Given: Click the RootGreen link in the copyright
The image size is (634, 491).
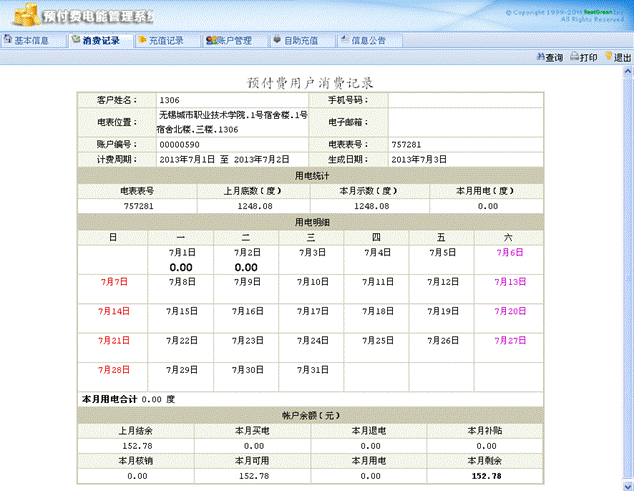Looking at the screenshot, I should coord(597,12).
